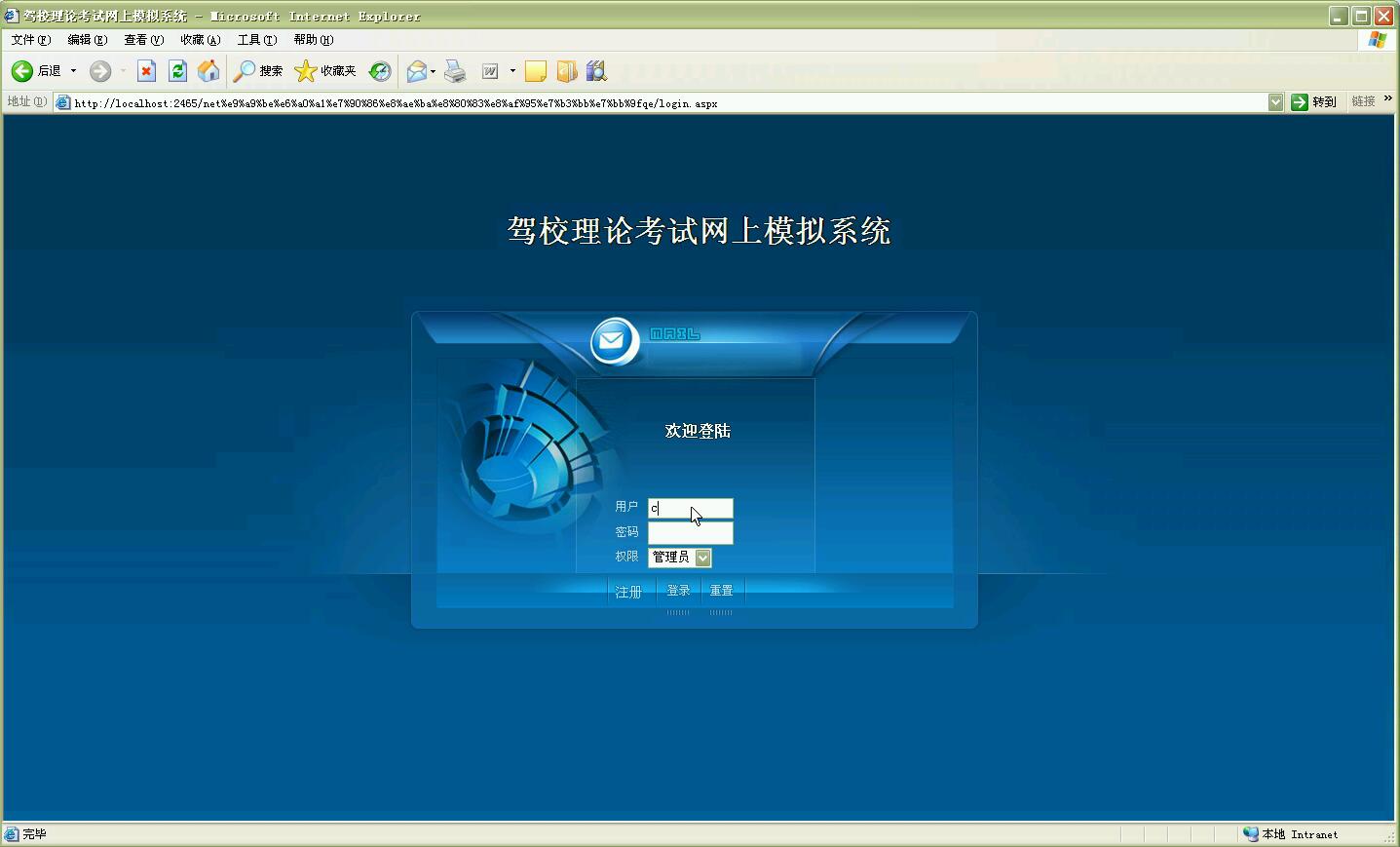The image size is (1400, 847).
Task: Click the Windows flag logo
Action: point(1377,40)
